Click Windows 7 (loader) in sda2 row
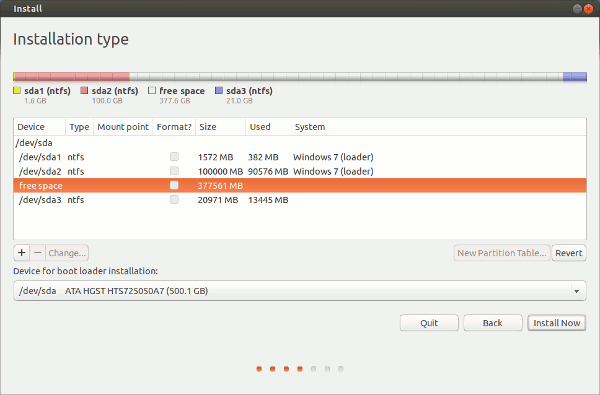 point(333,171)
